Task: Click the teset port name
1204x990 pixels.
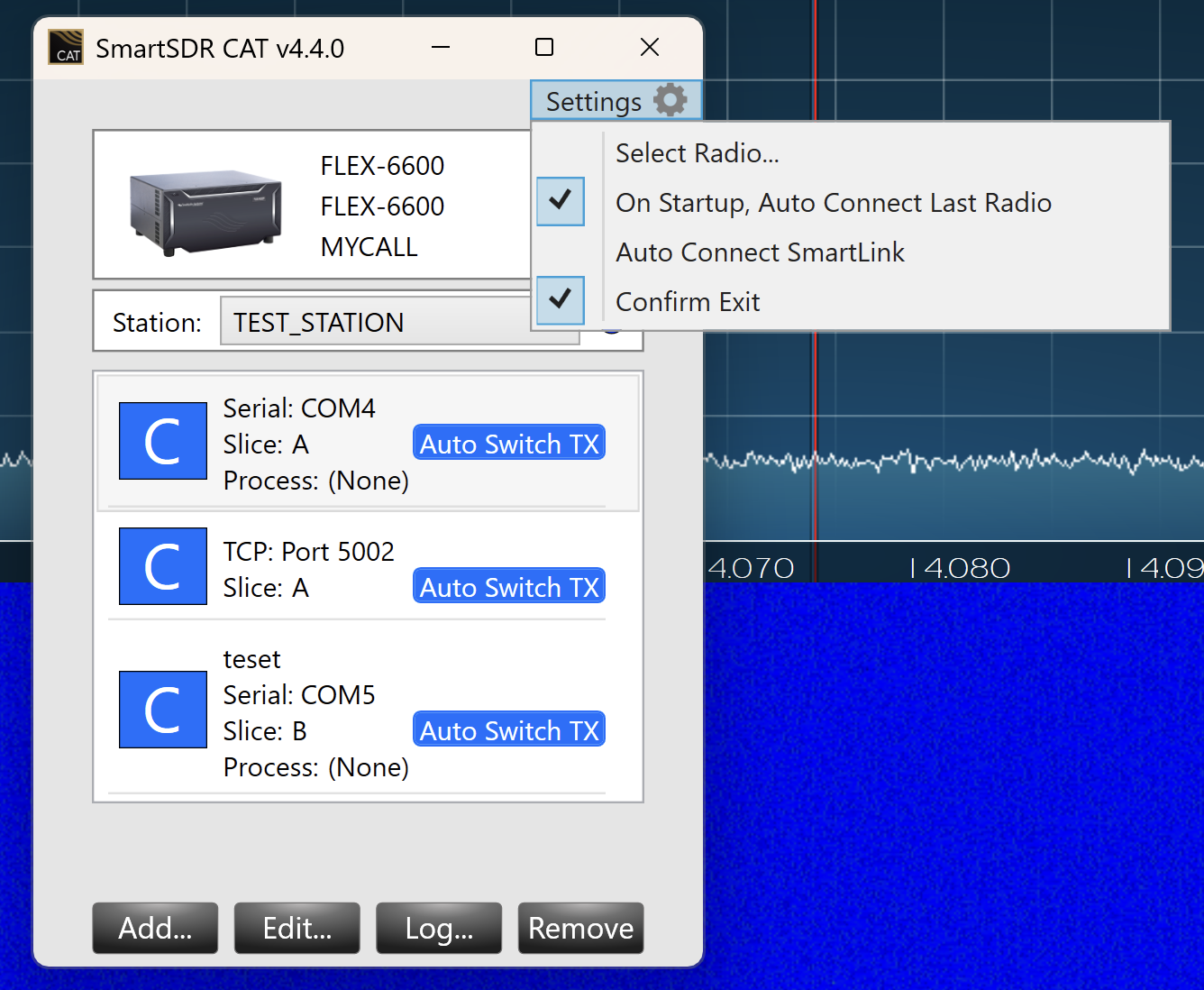Action: point(252,659)
